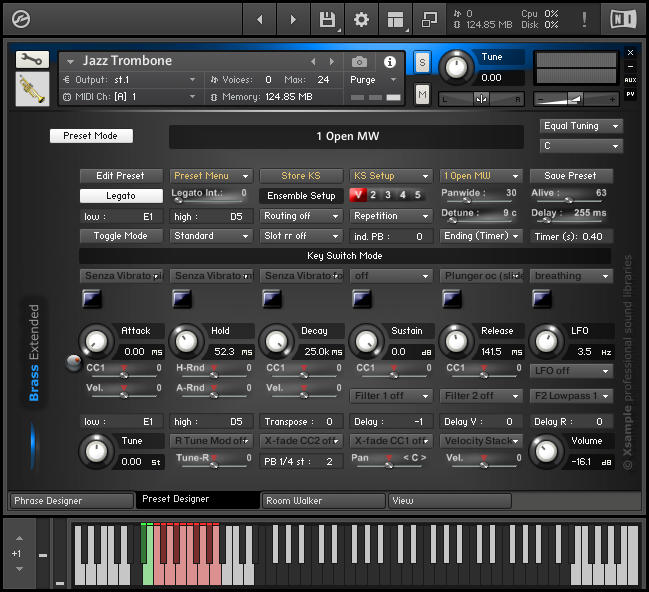Select next preset arrow beside Jazz Trombone
The height and width of the screenshot is (592, 649).
(332, 62)
